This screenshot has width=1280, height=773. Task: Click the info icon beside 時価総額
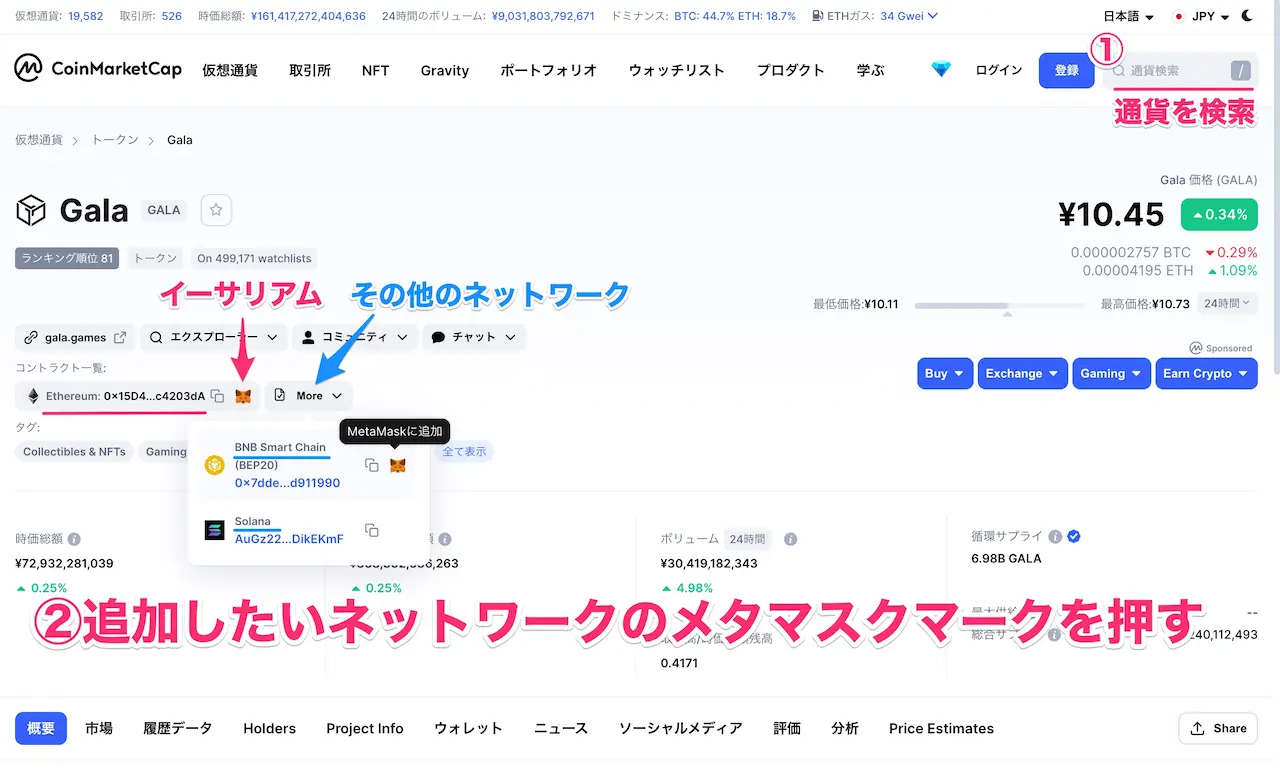click(x=75, y=539)
